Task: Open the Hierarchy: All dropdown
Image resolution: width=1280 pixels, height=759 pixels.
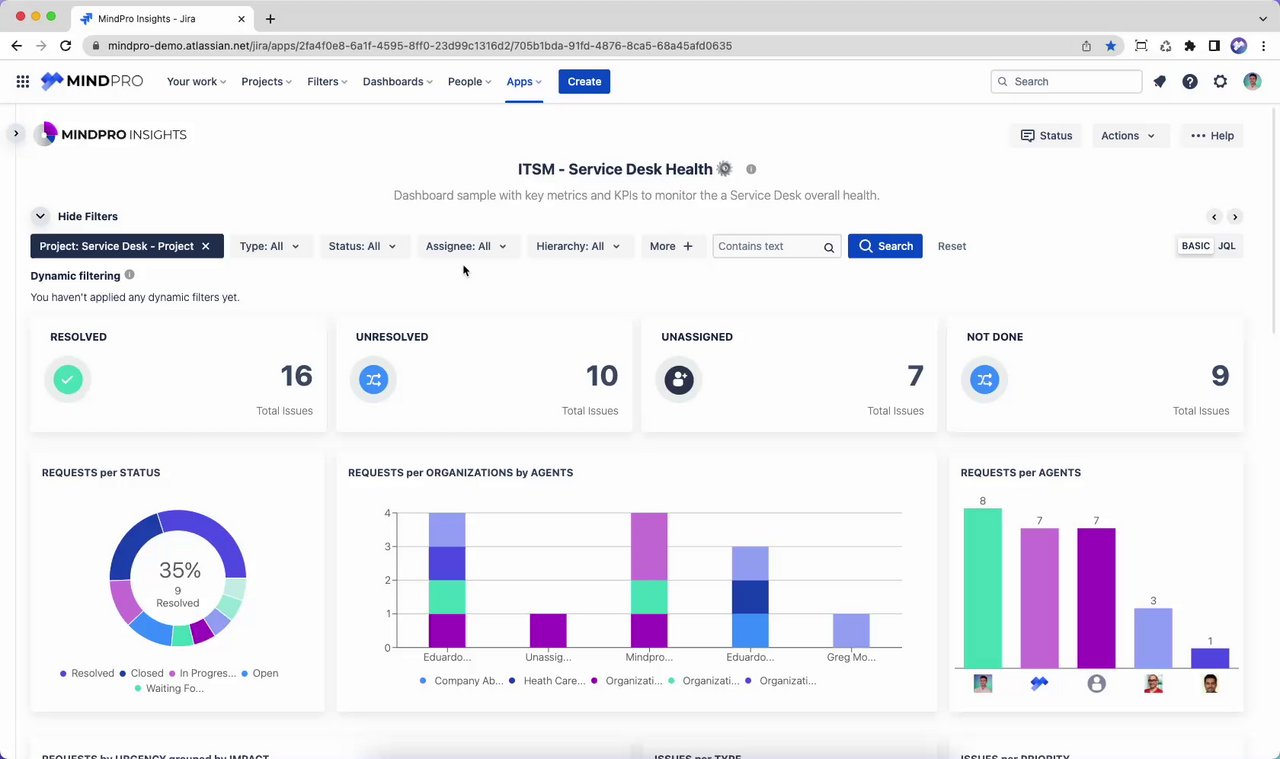Action: tap(578, 246)
